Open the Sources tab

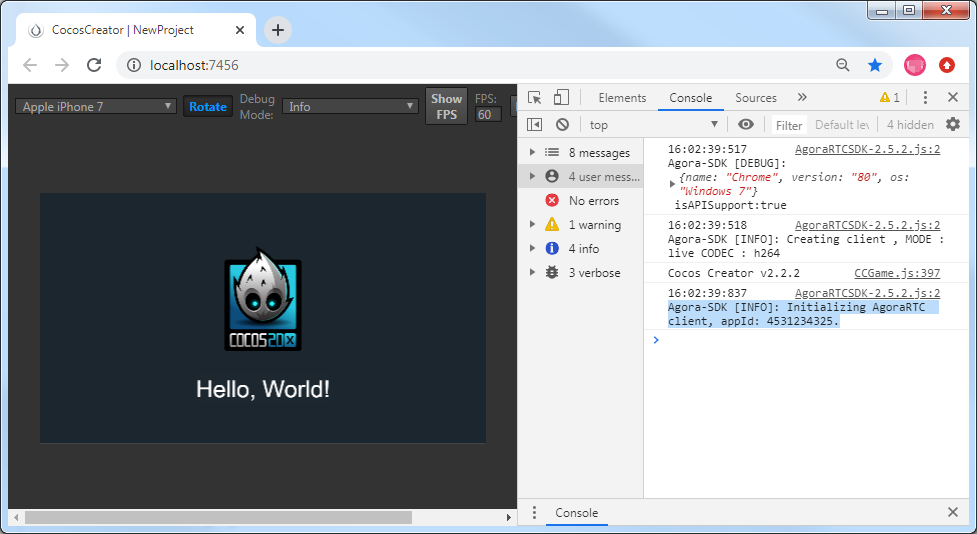pos(756,98)
